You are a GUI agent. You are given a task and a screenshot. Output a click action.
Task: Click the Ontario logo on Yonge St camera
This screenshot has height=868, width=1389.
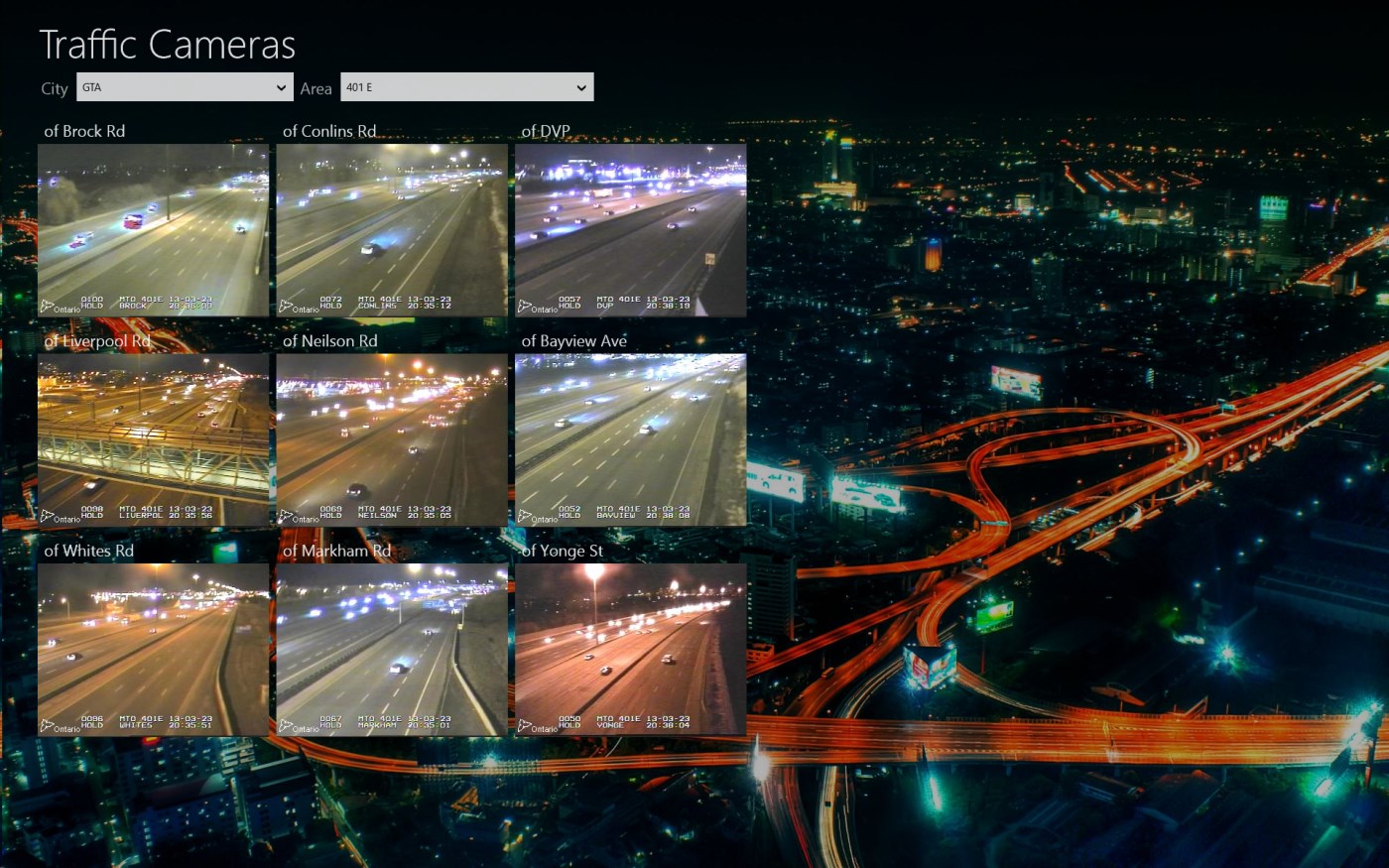538,727
